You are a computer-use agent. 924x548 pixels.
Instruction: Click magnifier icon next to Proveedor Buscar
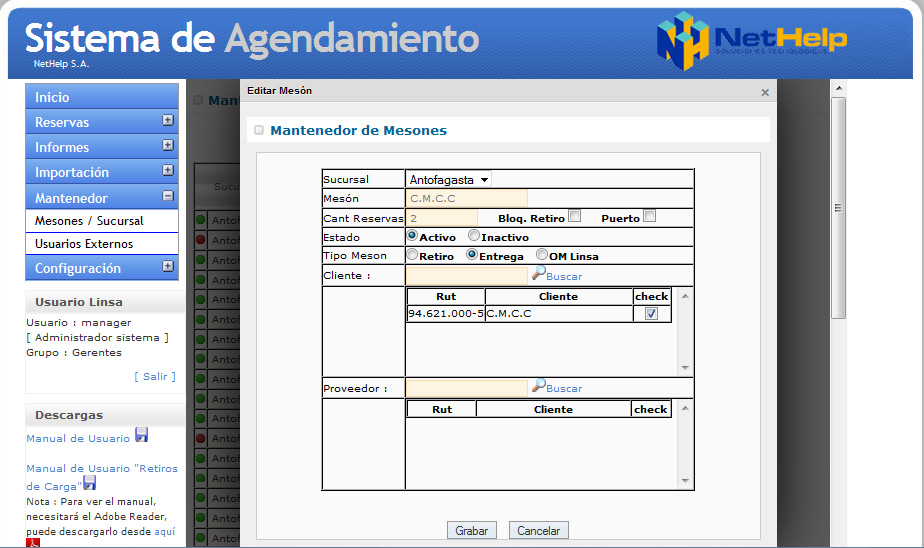(539, 385)
